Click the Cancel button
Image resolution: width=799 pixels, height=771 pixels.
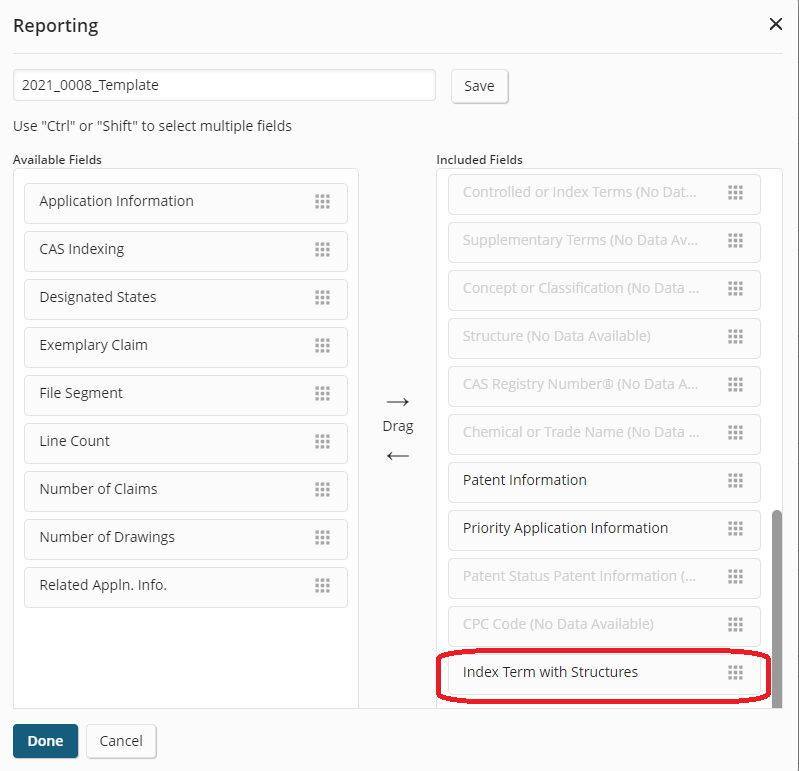coord(121,741)
